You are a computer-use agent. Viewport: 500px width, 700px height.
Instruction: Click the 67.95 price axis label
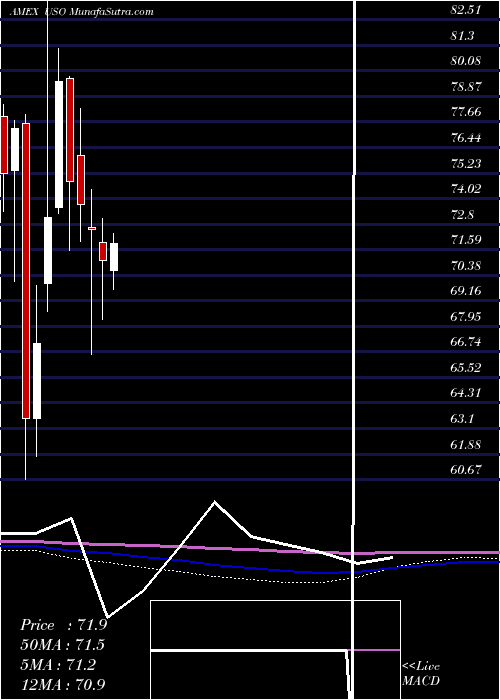(x=466, y=317)
